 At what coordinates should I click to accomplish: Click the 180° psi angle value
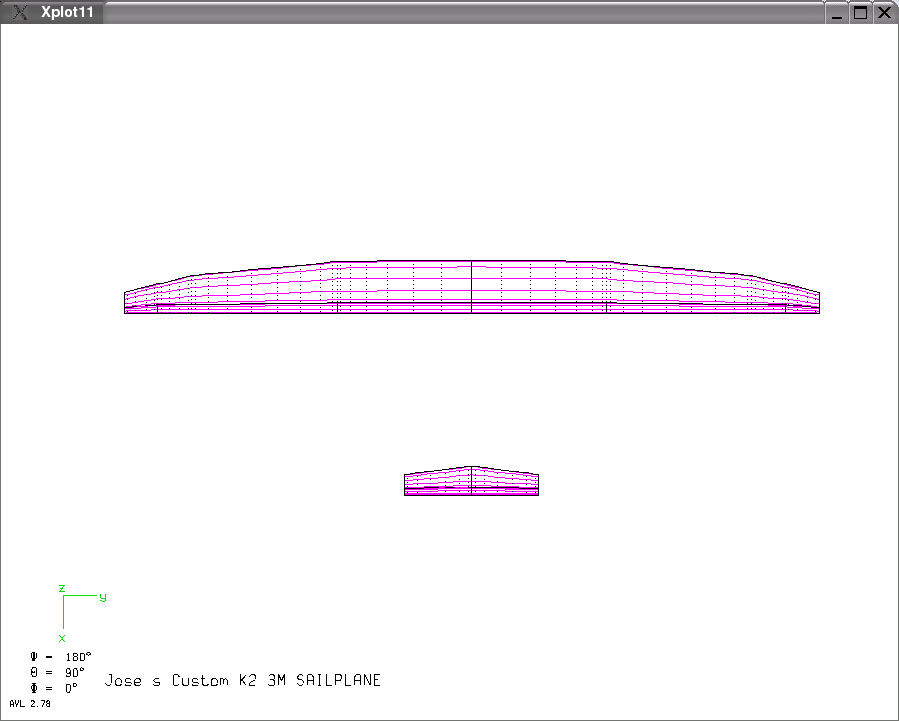click(77, 657)
